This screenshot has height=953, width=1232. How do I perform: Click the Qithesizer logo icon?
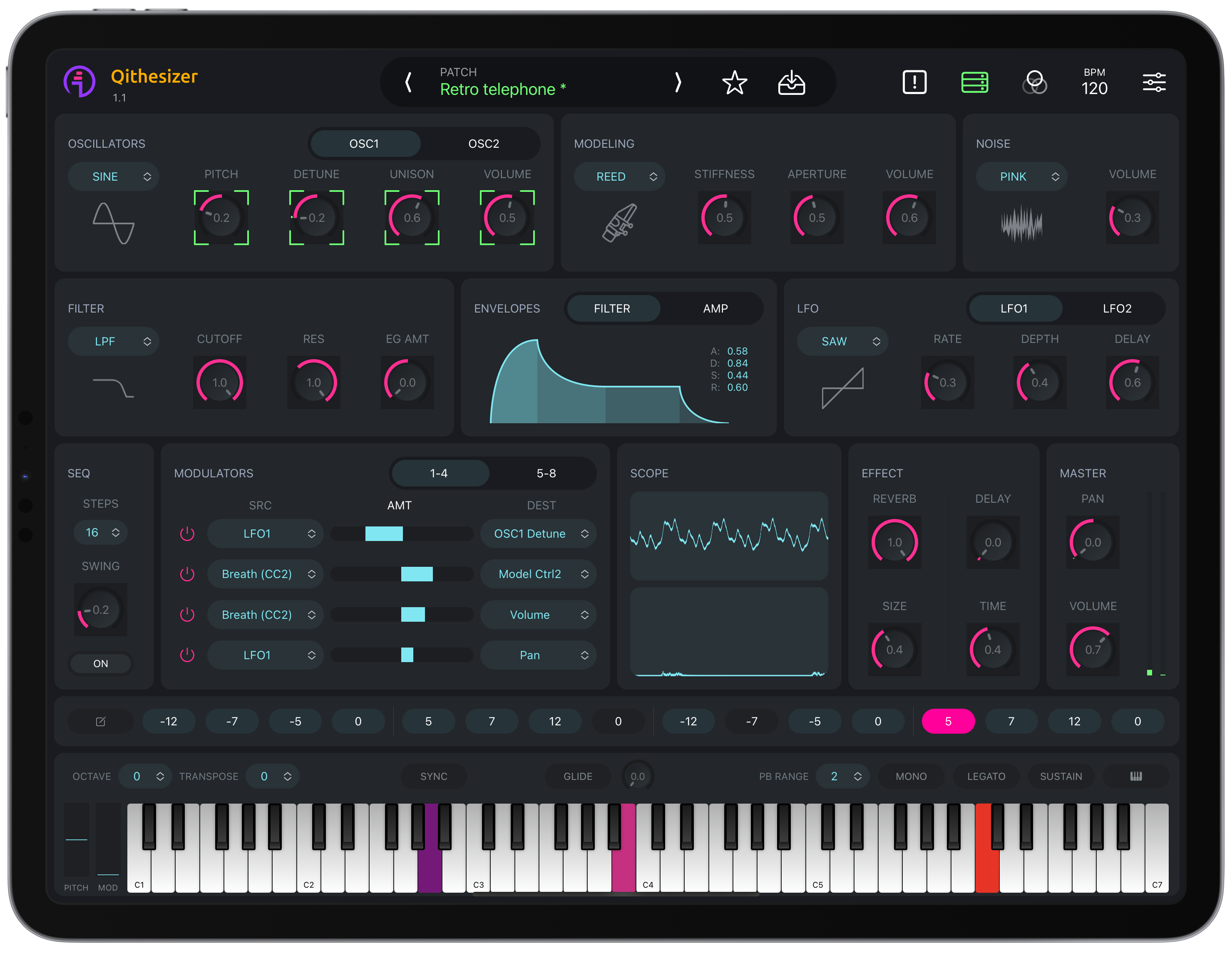[x=79, y=82]
